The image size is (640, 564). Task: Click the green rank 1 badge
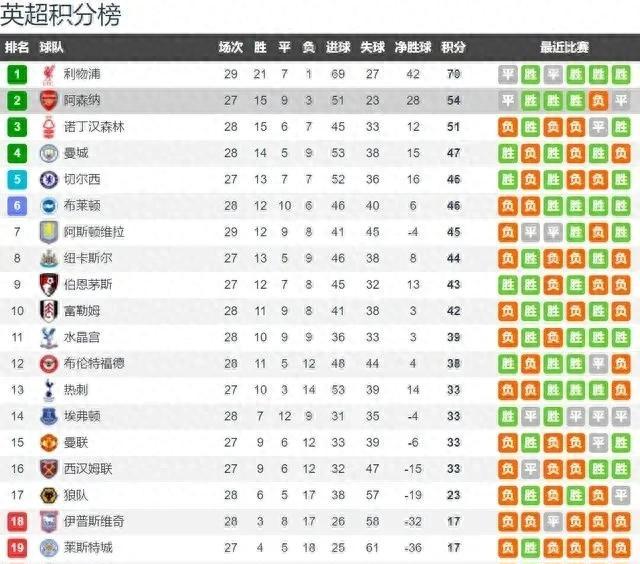point(17,75)
